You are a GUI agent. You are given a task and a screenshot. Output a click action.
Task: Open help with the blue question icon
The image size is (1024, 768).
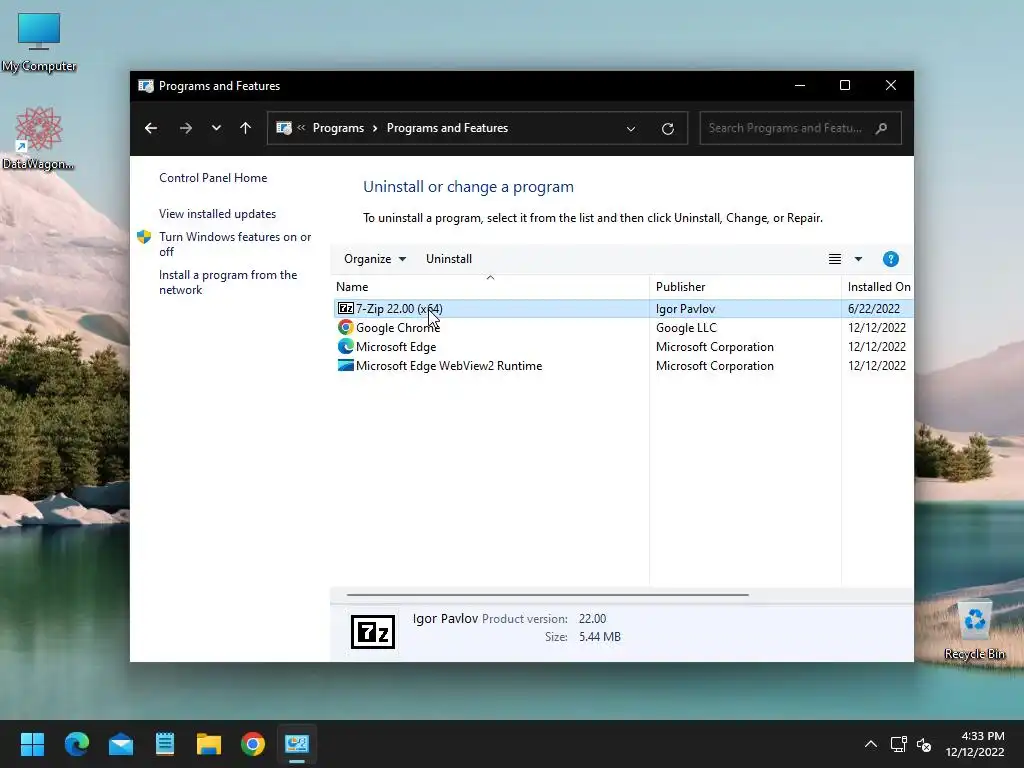click(x=890, y=259)
